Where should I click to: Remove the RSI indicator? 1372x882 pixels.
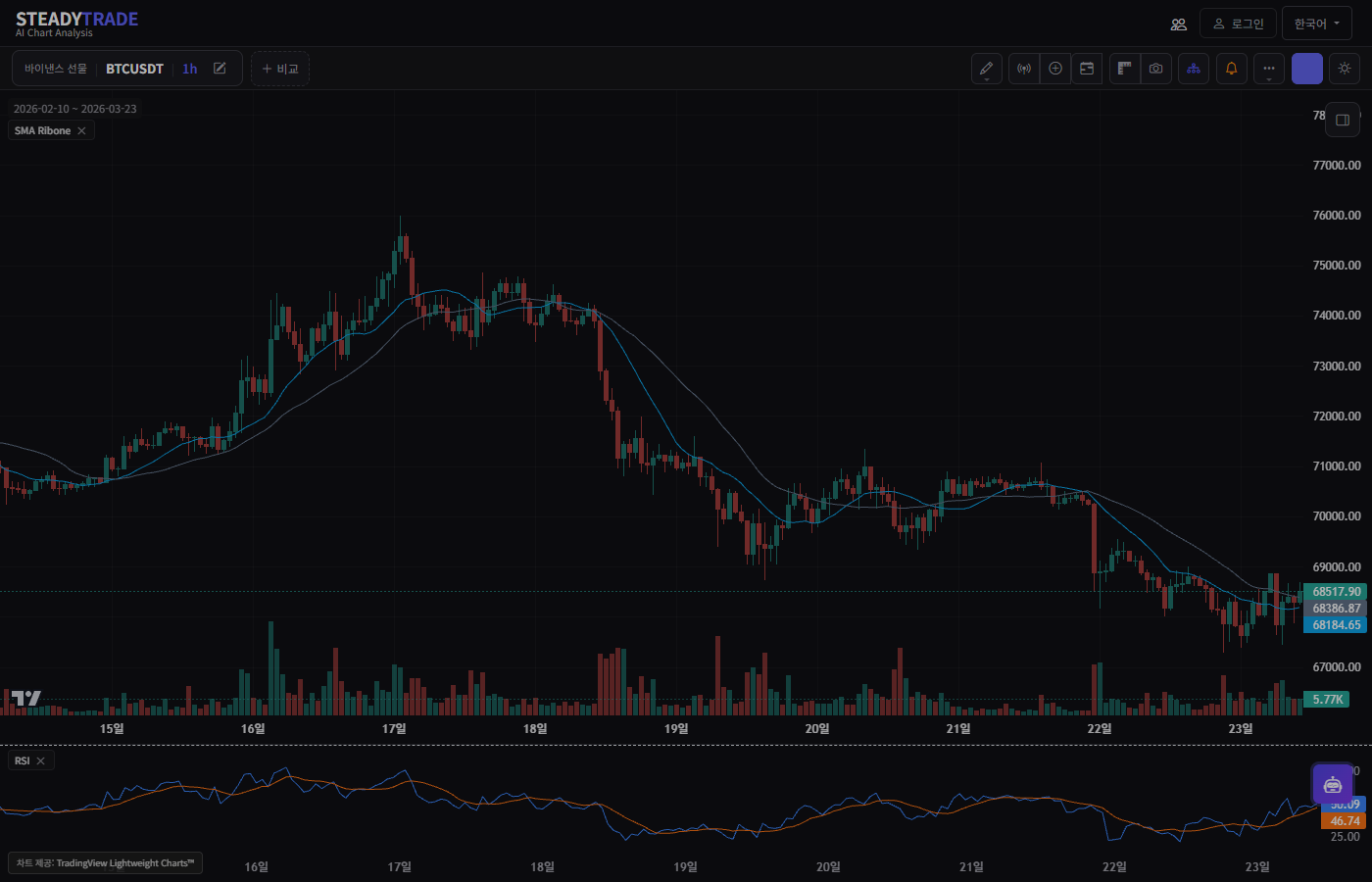[x=40, y=760]
